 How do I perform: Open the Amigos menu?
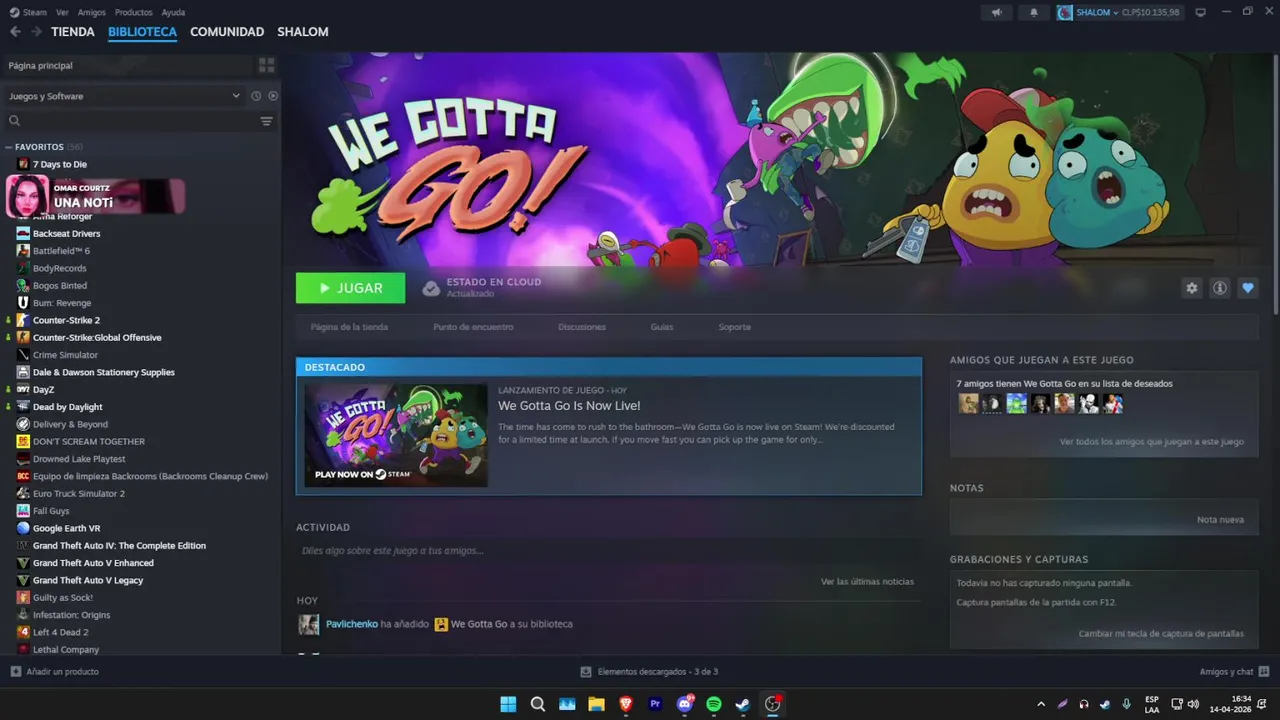point(92,12)
